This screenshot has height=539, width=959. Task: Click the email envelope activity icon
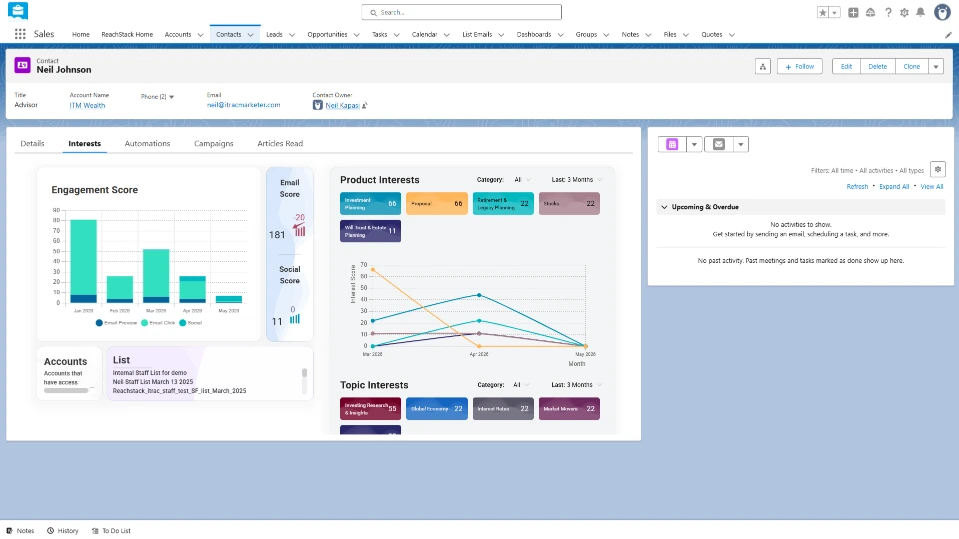click(x=719, y=144)
